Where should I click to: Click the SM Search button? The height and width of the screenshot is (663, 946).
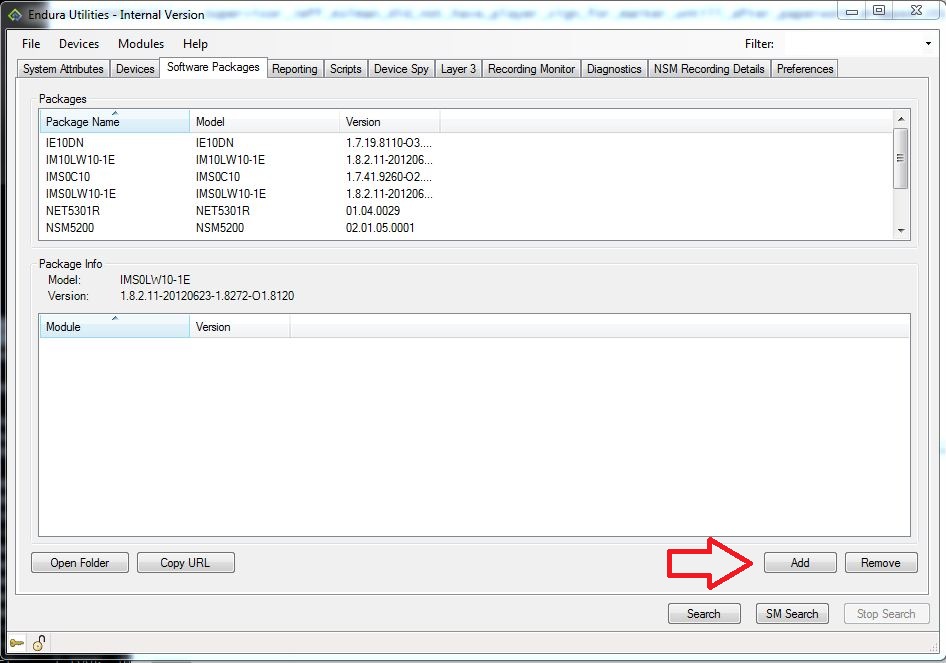coord(792,613)
